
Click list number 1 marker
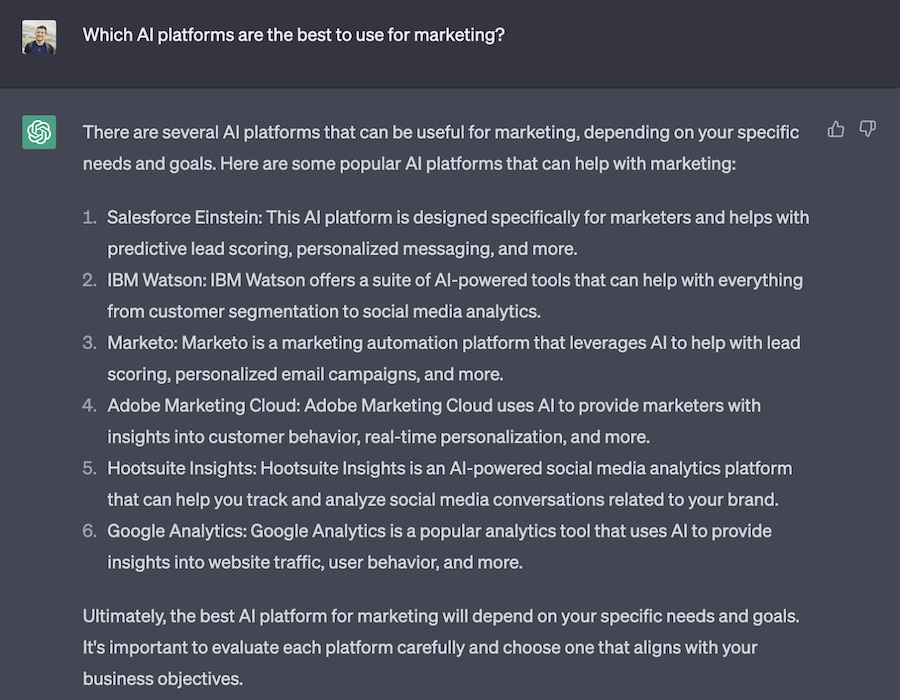point(90,217)
